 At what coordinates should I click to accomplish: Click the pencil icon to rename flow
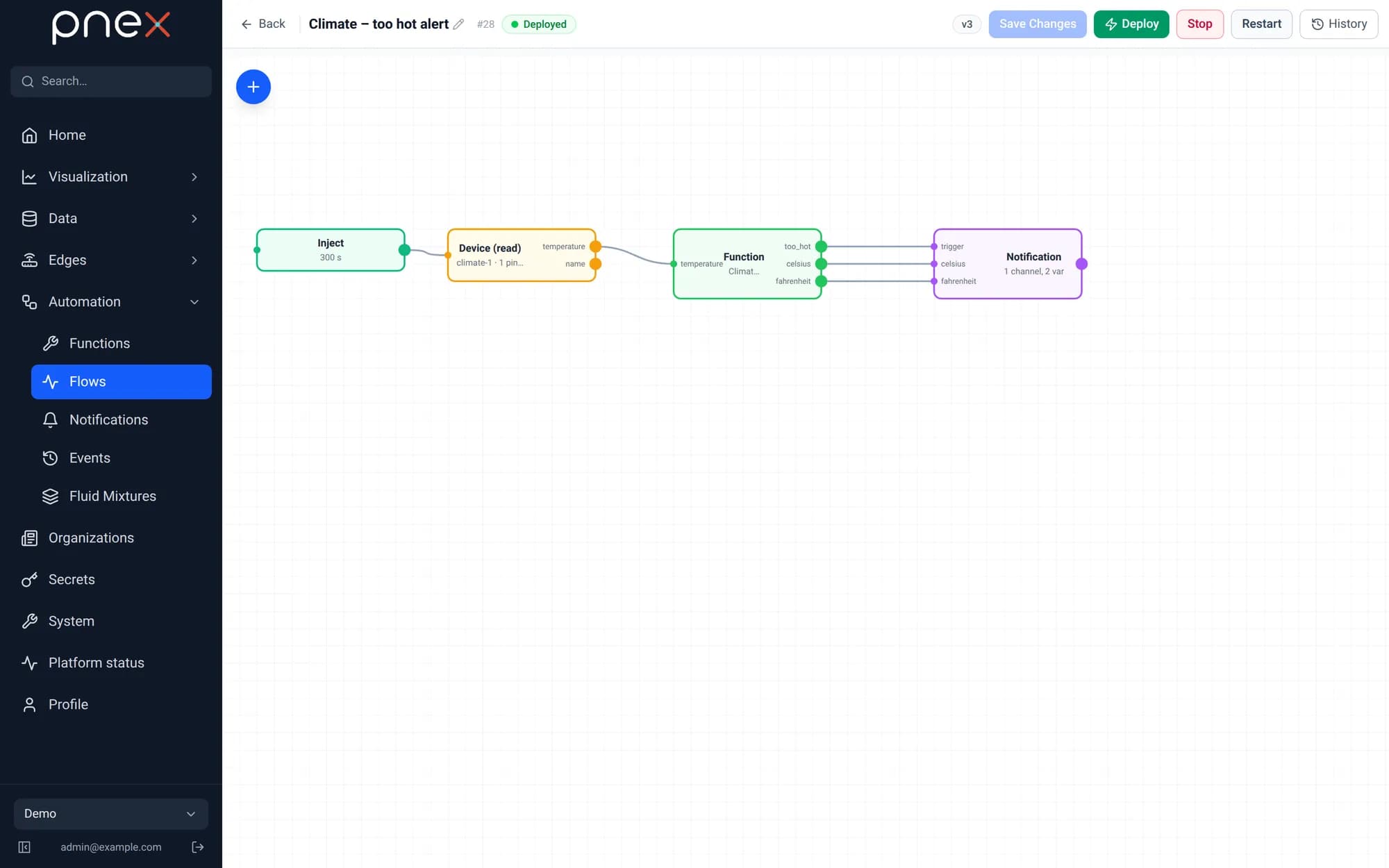point(458,24)
